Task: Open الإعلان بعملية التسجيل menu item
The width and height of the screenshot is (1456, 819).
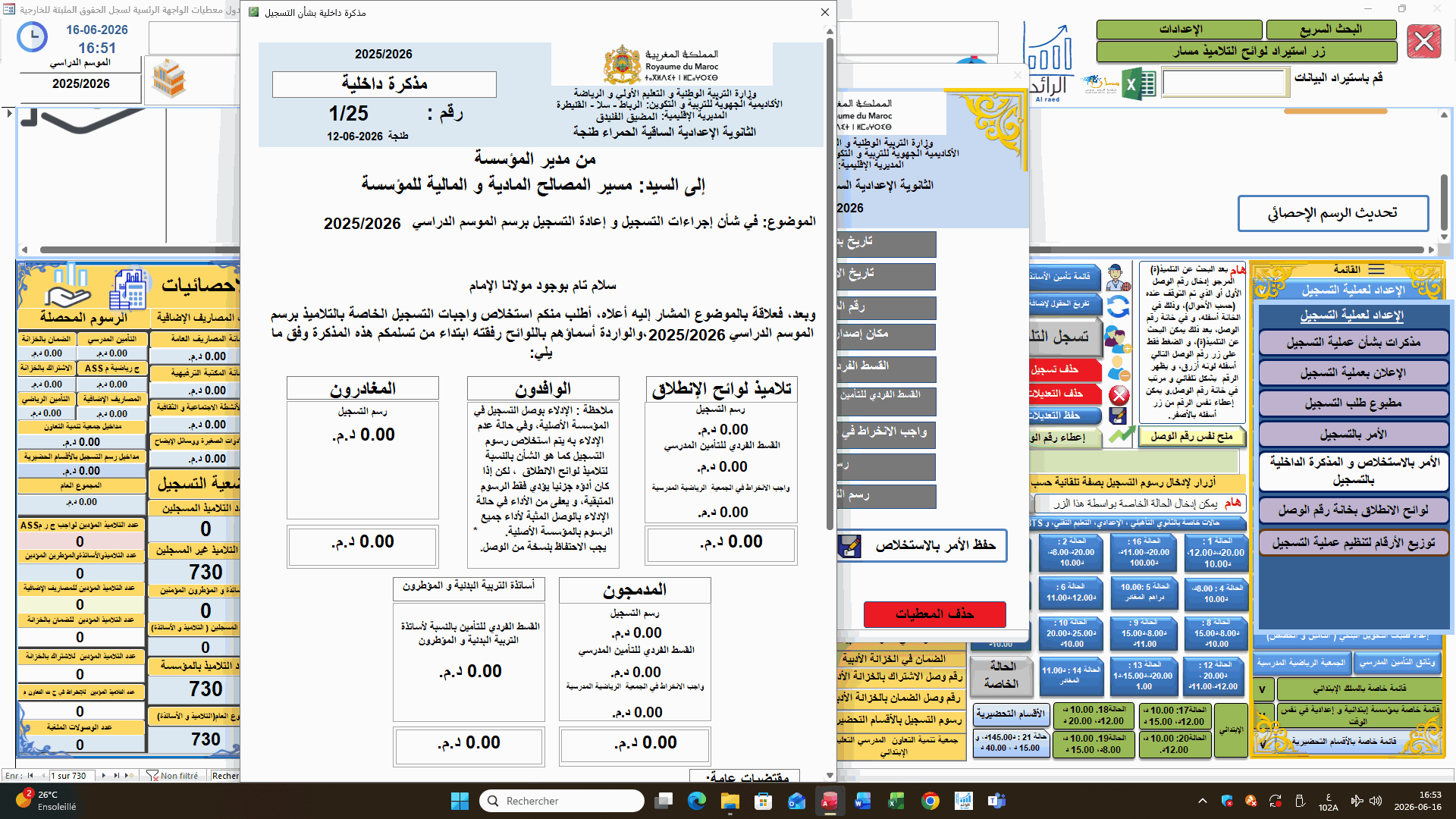Action: 1354,373
